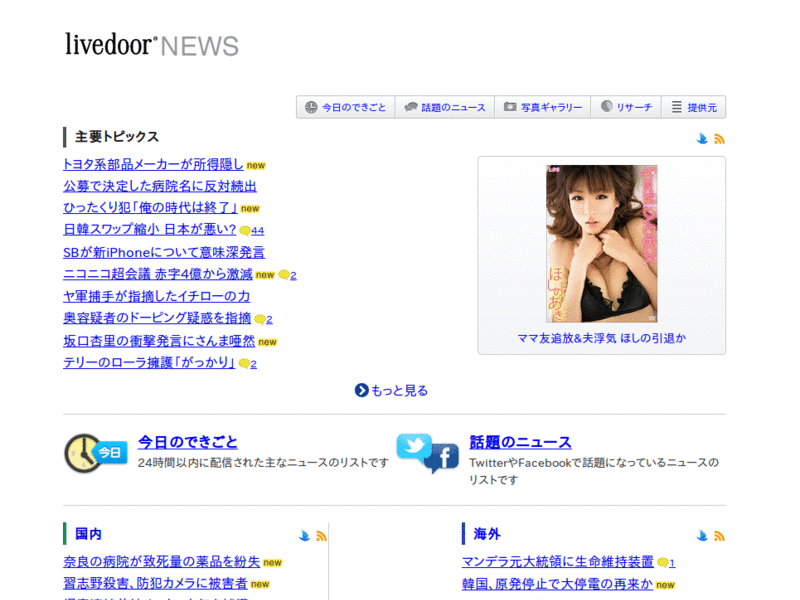This screenshot has height=600, width=800.
Task: Open headline 奈良の病院が致死量の薬品を紛失
Action: (x=162, y=562)
